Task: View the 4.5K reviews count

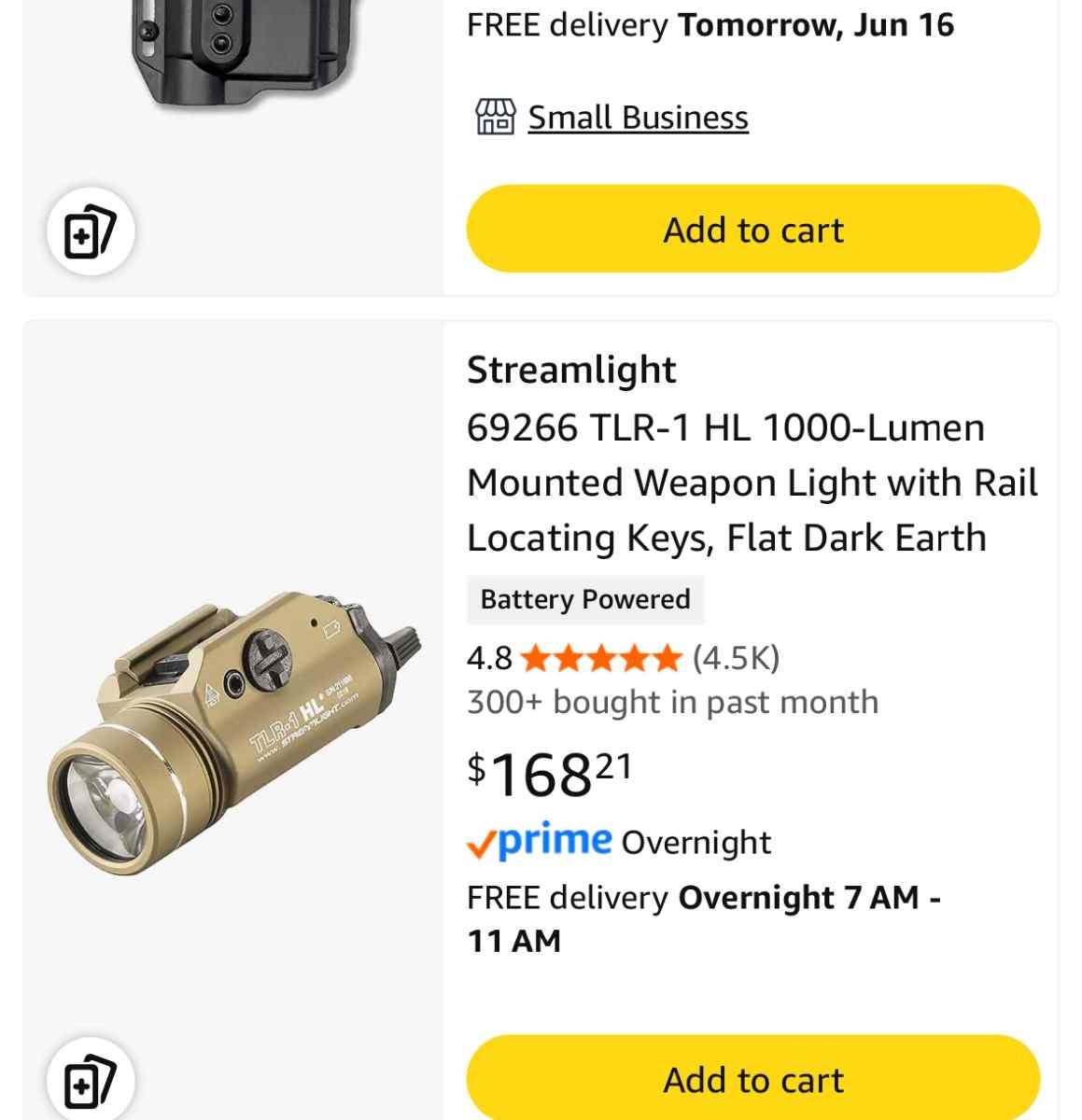Action: click(x=736, y=659)
